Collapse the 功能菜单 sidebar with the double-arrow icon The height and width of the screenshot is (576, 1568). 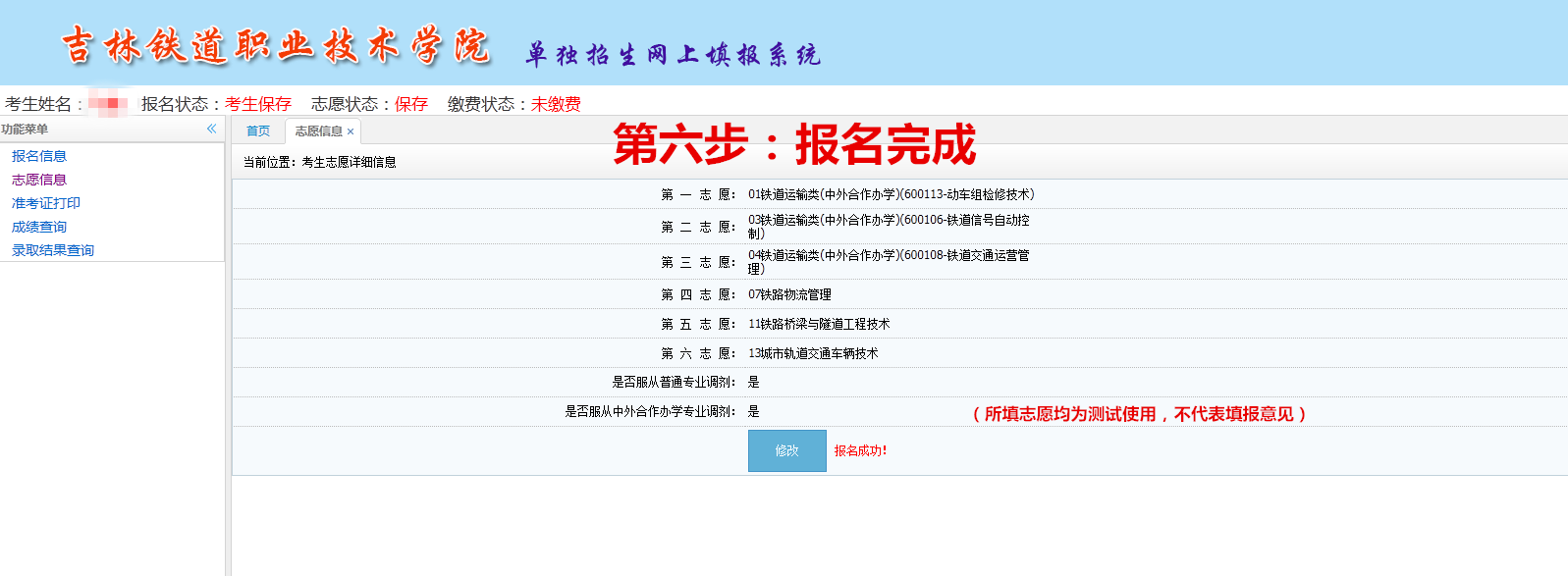[x=211, y=129]
